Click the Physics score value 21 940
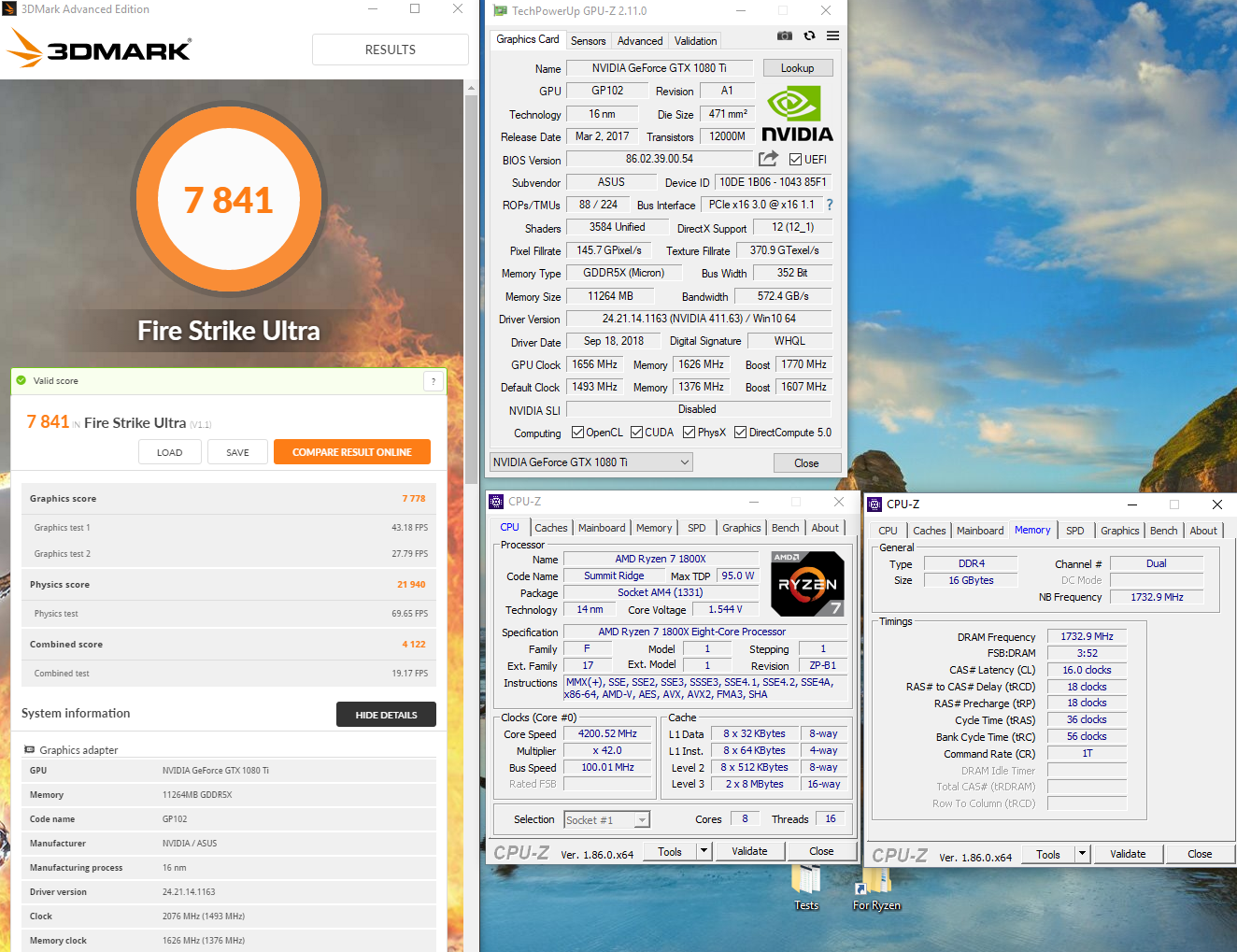The width and height of the screenshot is (1237, 952). (411, 585)
